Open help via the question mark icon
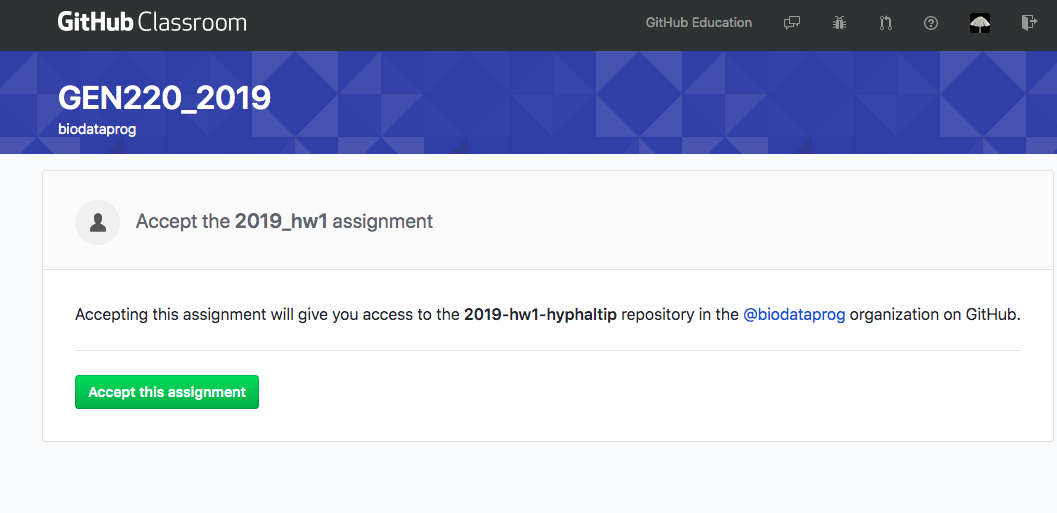This screenshot has width=1057, height=513. click(x=931, y=22)
